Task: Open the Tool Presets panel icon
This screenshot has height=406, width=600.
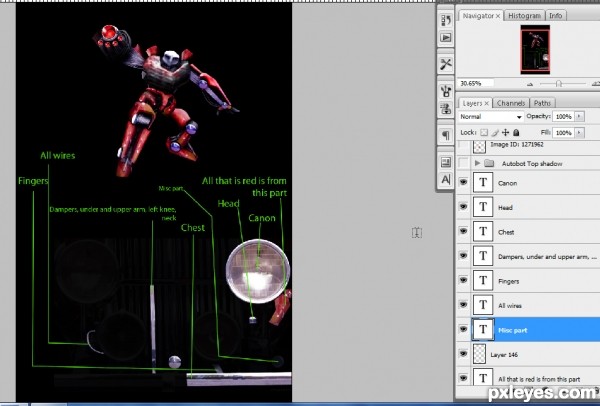Action: pos(446,64)
